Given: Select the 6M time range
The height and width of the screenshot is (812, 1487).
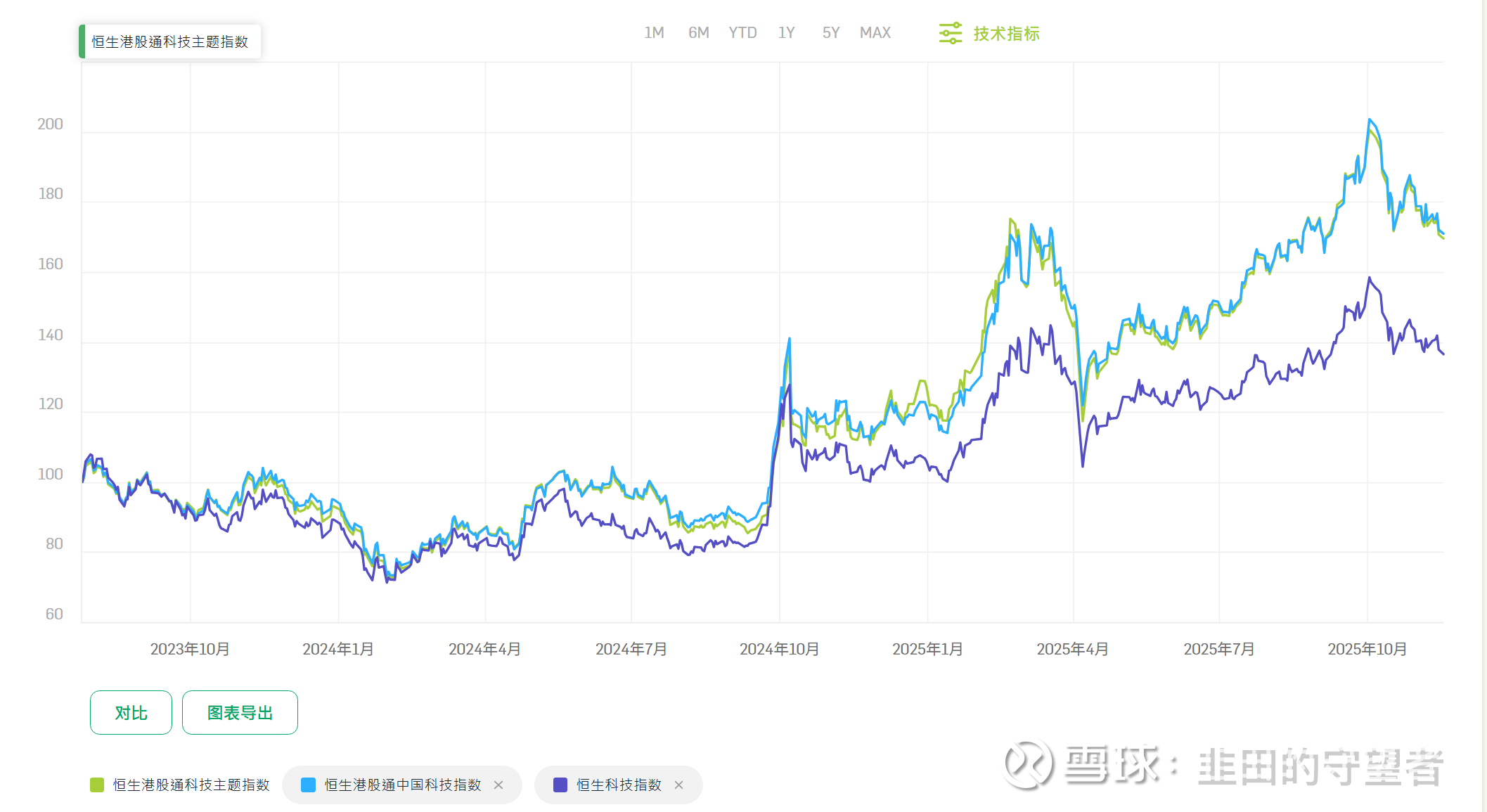Looking at the screenshot, I should click(x=698, y=33).
